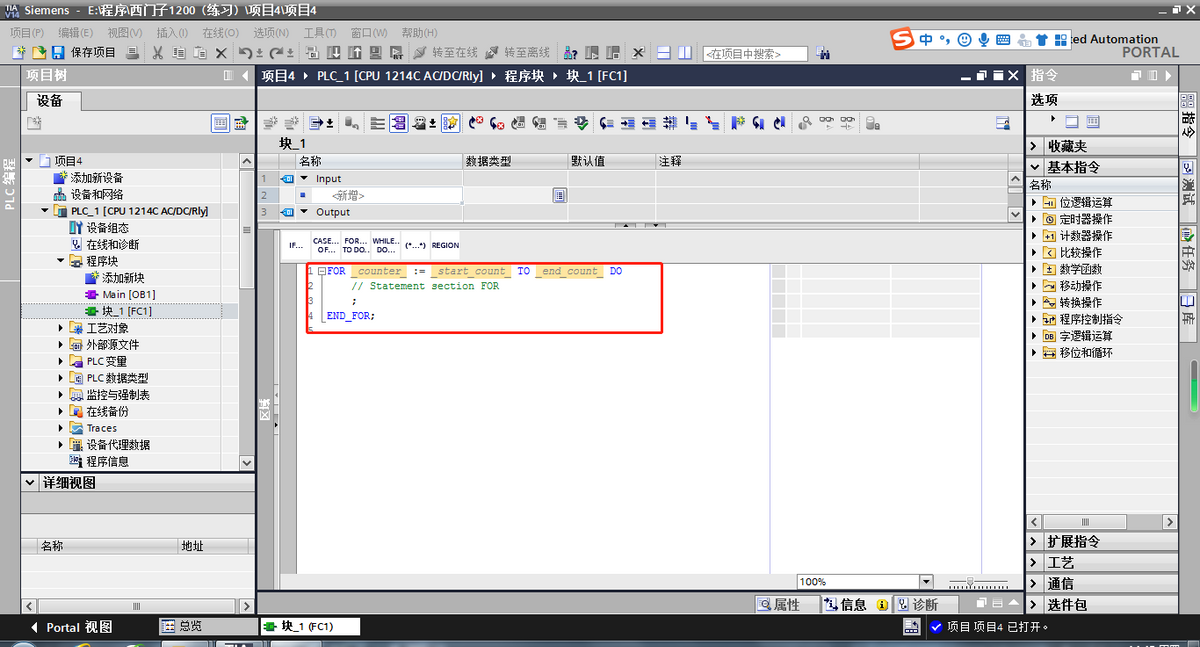Open the 100% zoom level dropdown
1200x647 pixels.
click(x=926, y=582)
